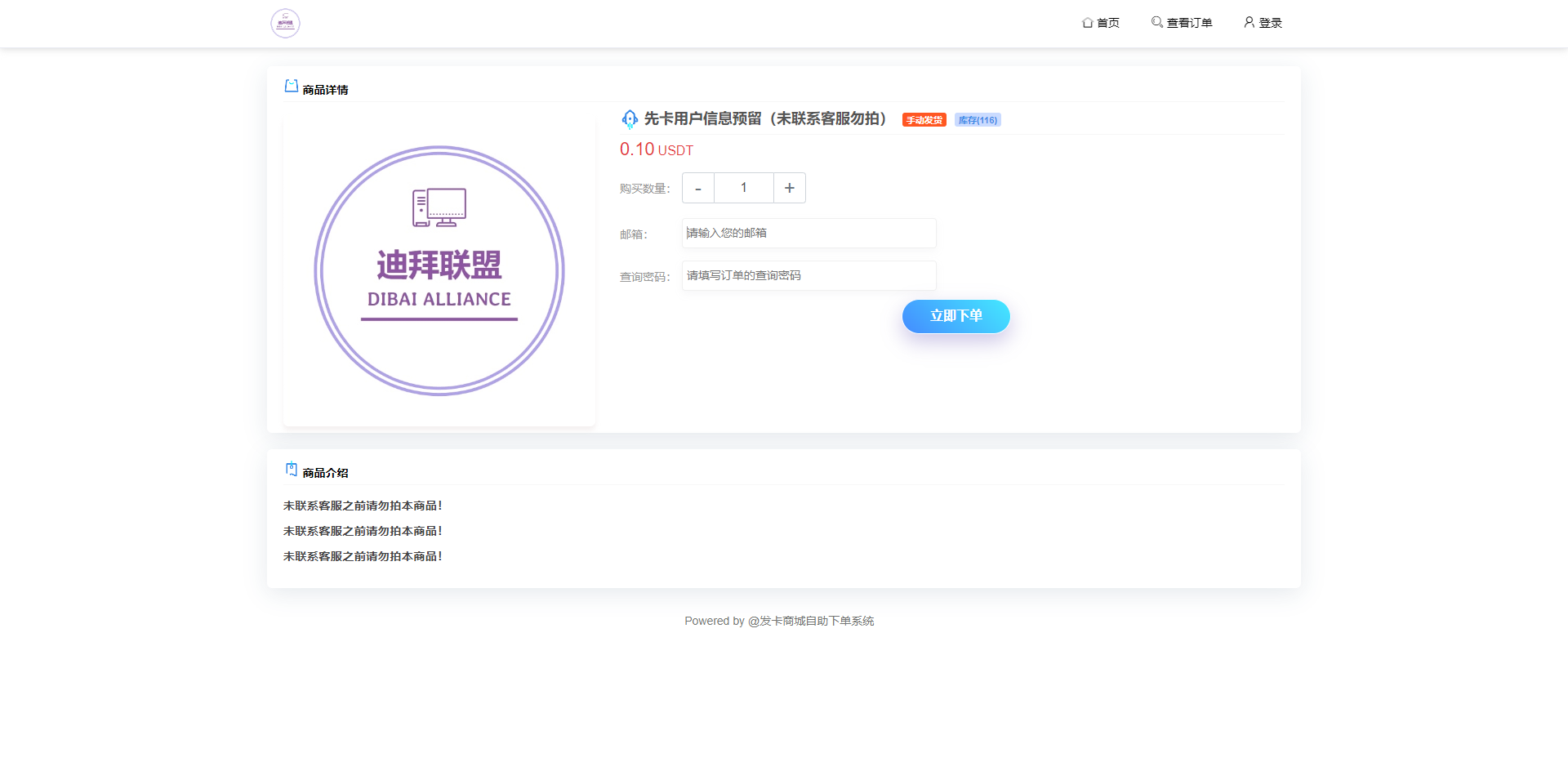Open the 首页 home link
The height and width of the screenshot is (780, 1568).
tap(1101, 23)
